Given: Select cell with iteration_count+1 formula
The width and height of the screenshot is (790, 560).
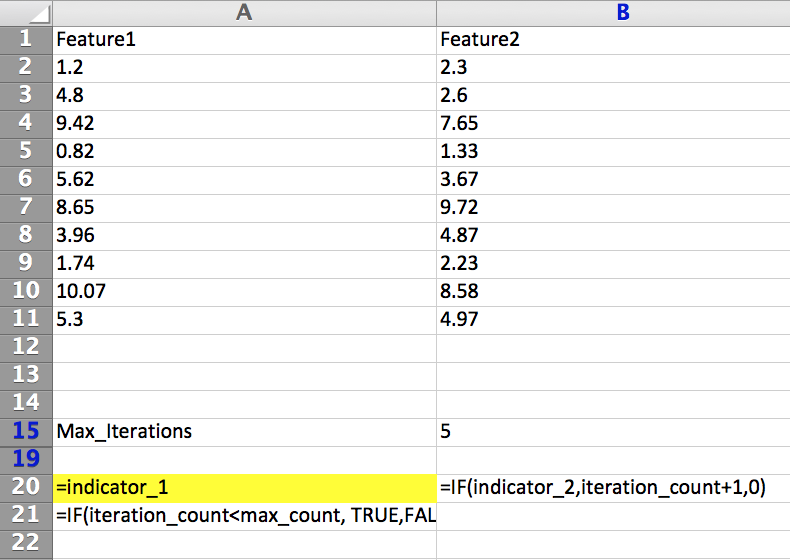Looking at the screenshot, I should pos(612,487).
